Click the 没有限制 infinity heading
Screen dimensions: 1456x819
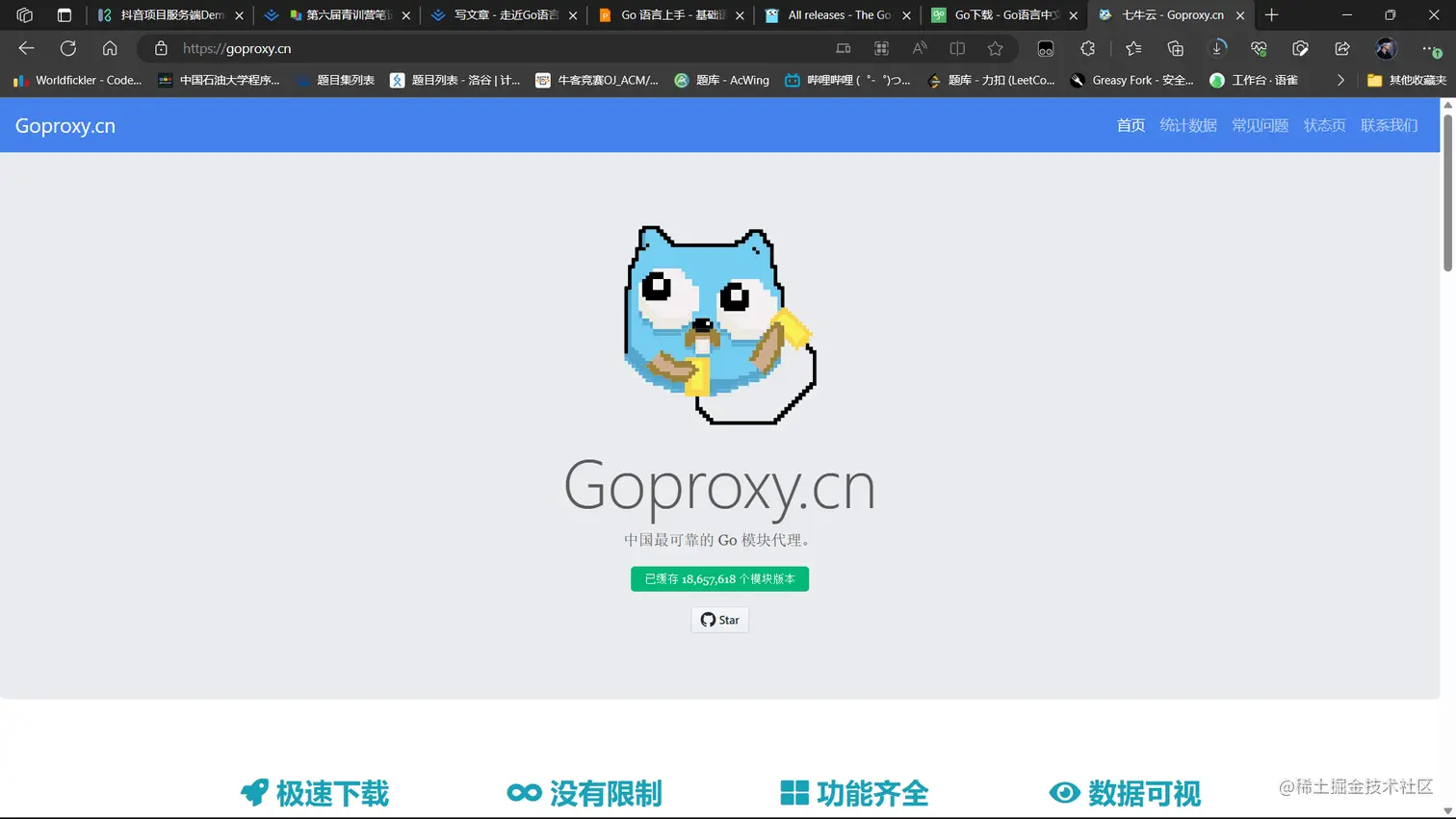(585, 793)
